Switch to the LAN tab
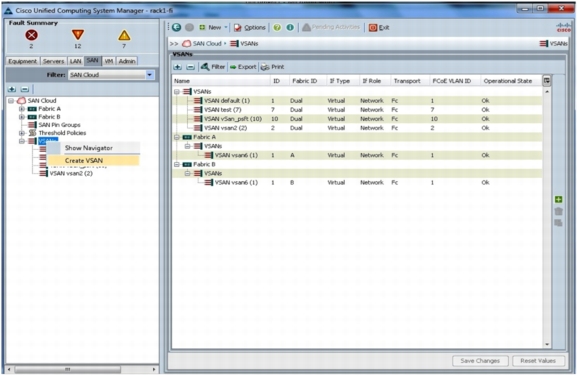The width and height of the screenshot is (578, 377). coord(76,61)
